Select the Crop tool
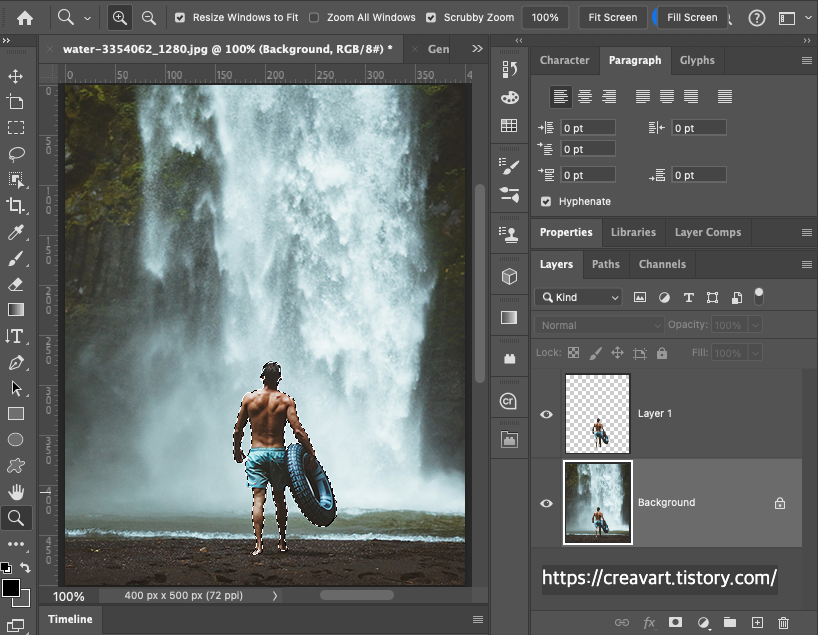818x635 pixels. 16,206
